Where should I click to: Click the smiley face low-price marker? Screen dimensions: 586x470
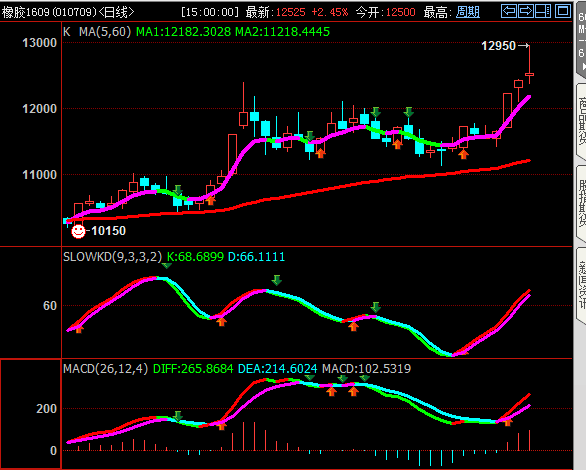pos(78,231)
